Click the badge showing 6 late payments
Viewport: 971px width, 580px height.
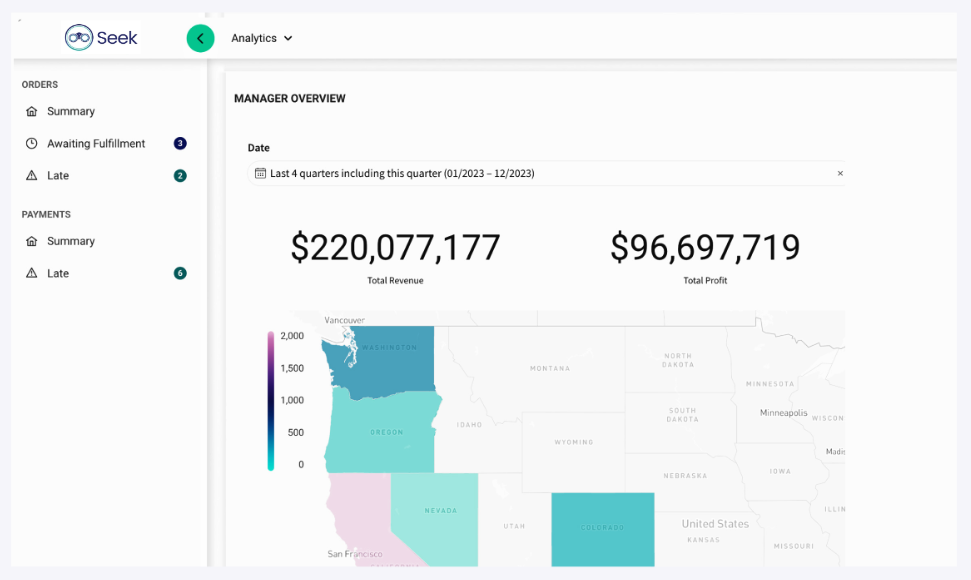tap(179, 273)
